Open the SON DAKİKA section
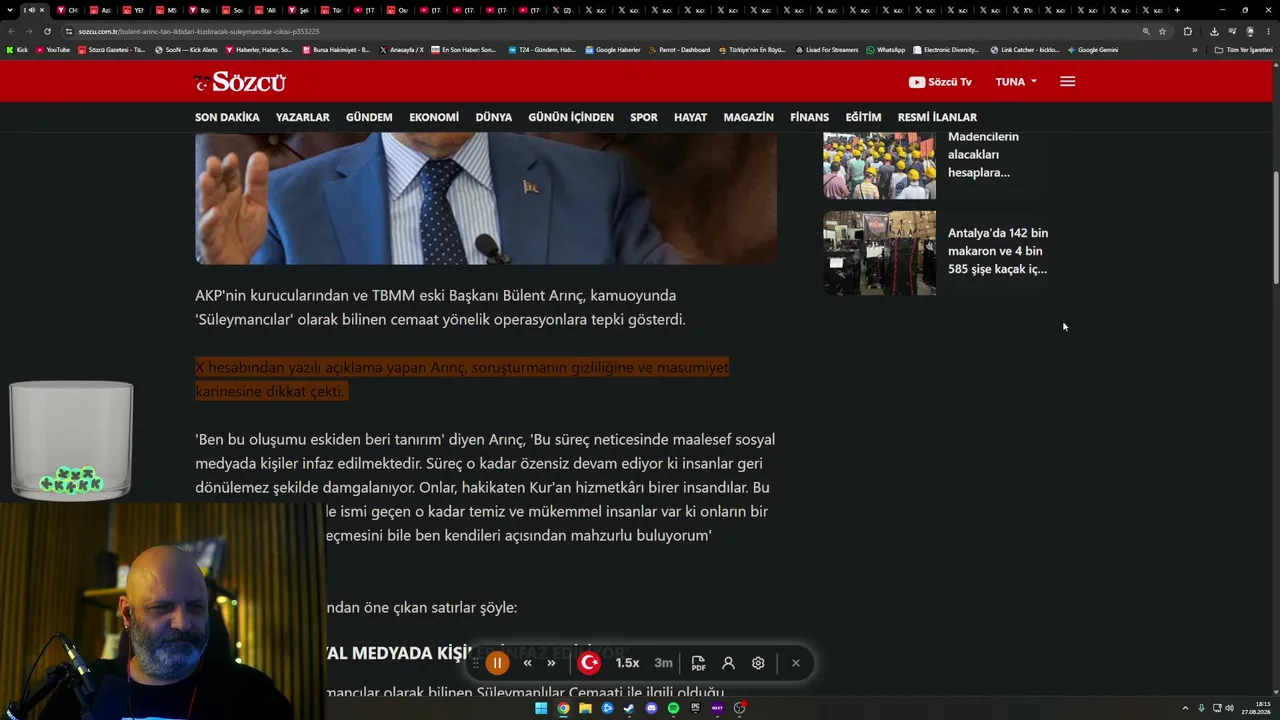Image resolution: width=1280 pixels, height=720 pixels. (x=227, y=117)
